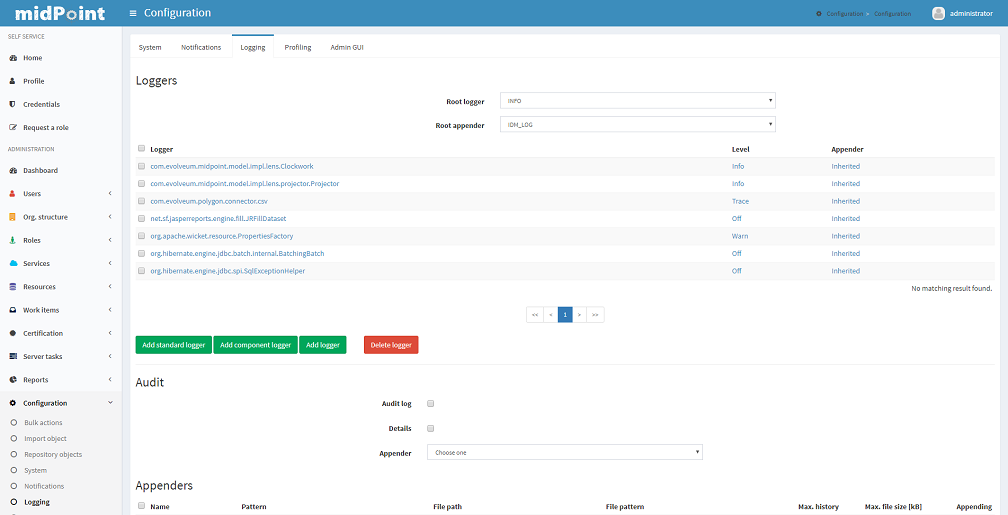Screen dimensions: 1008x515
Task: Tick the Details checkbox under Audit
Action: (431, 428)
